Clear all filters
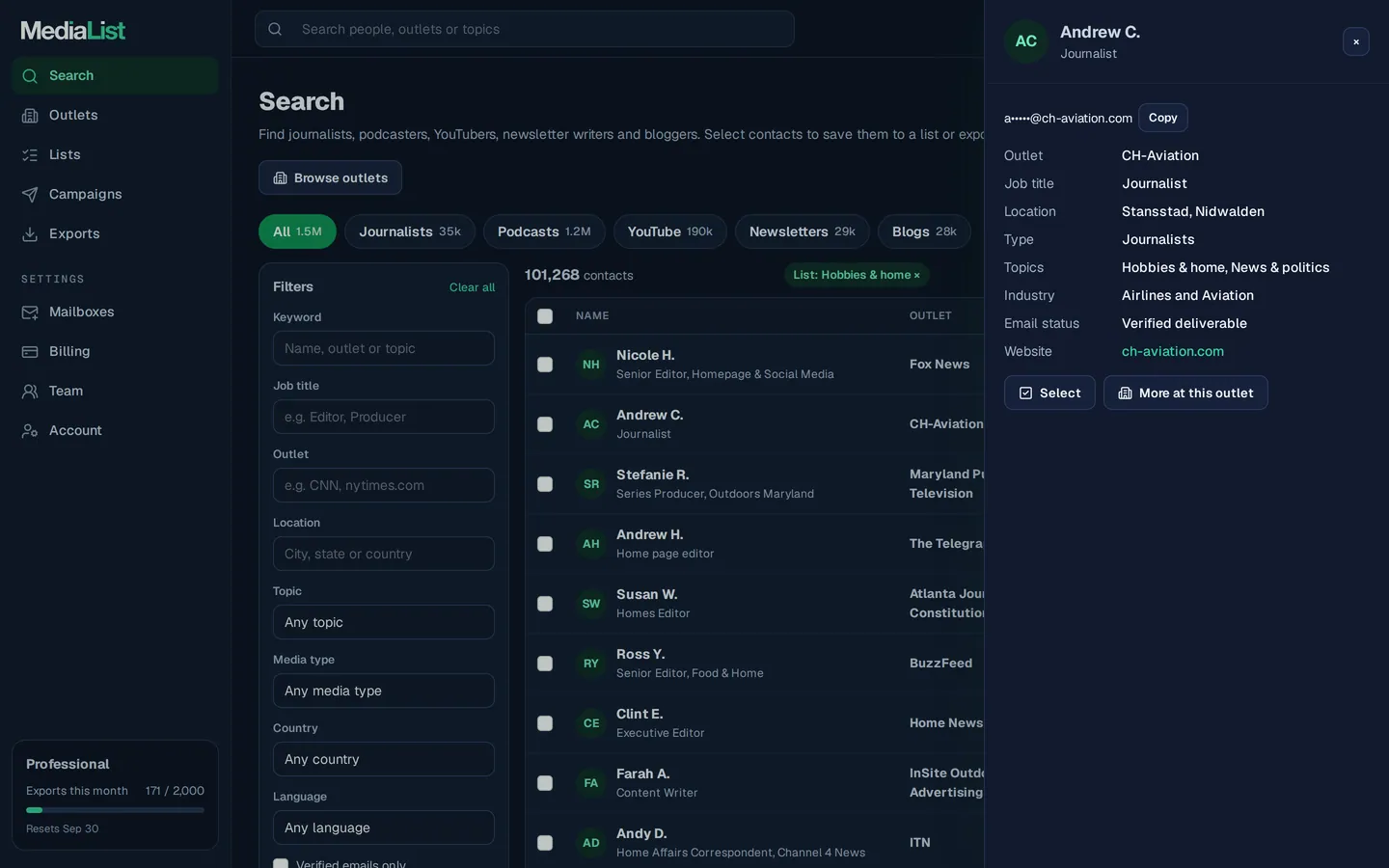1389x868 pixels. click(472, 287)
